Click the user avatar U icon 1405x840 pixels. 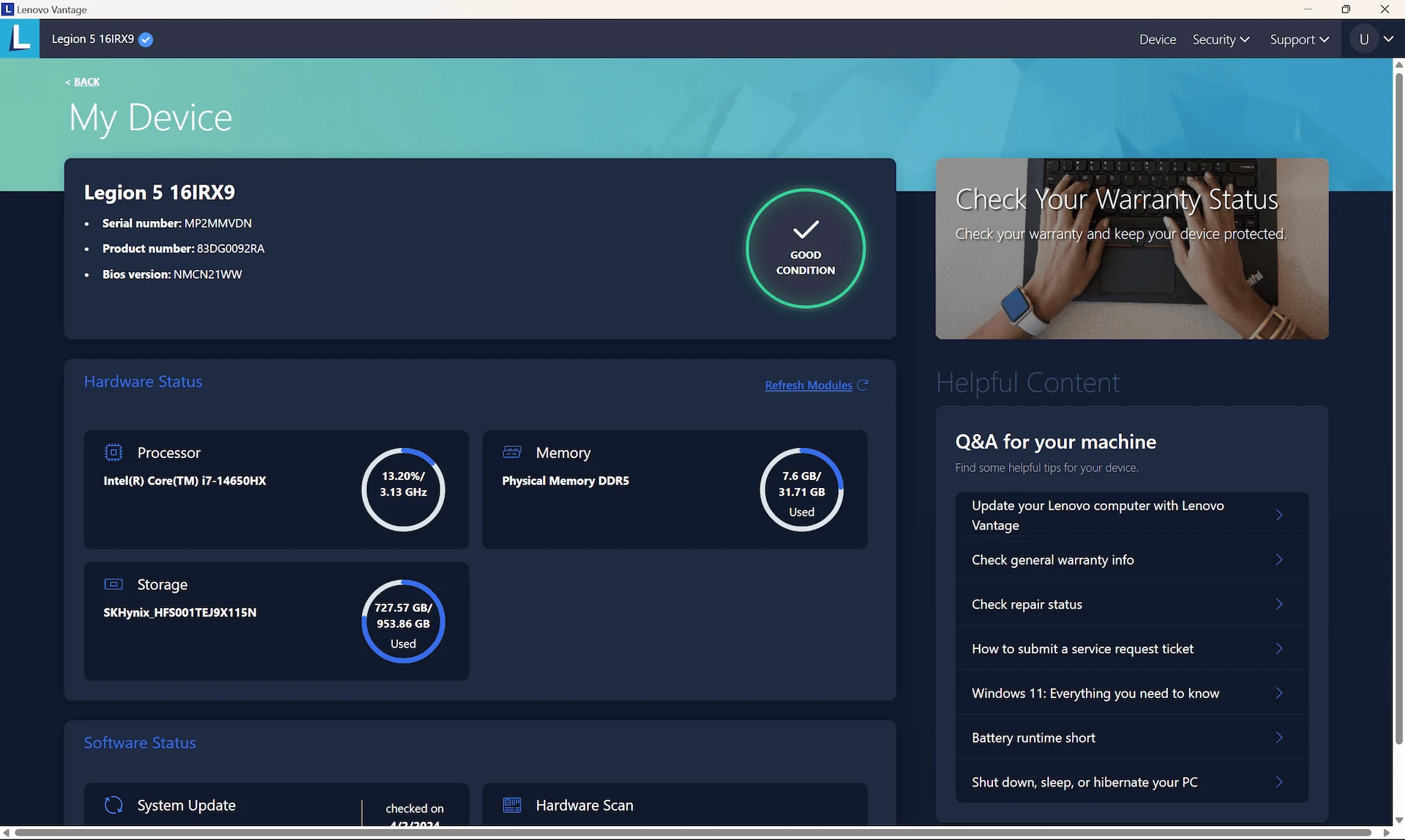pos(1364,40)
